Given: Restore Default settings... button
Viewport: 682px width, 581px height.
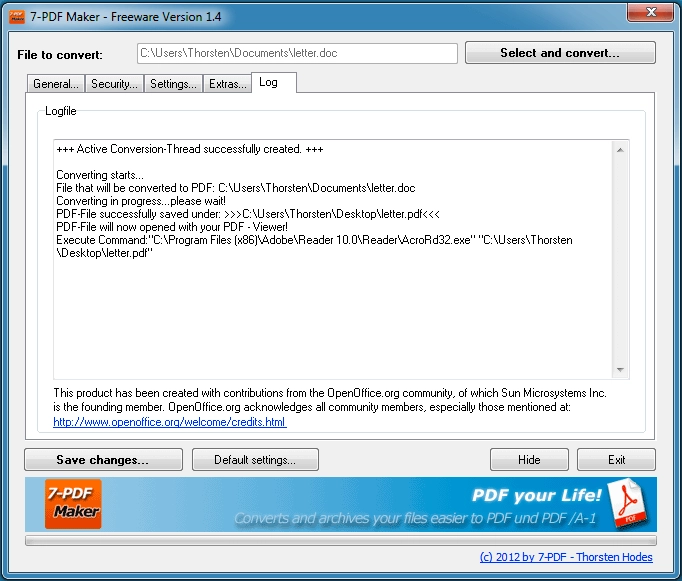Looking at the screenshot, I should tap(255, 460).
